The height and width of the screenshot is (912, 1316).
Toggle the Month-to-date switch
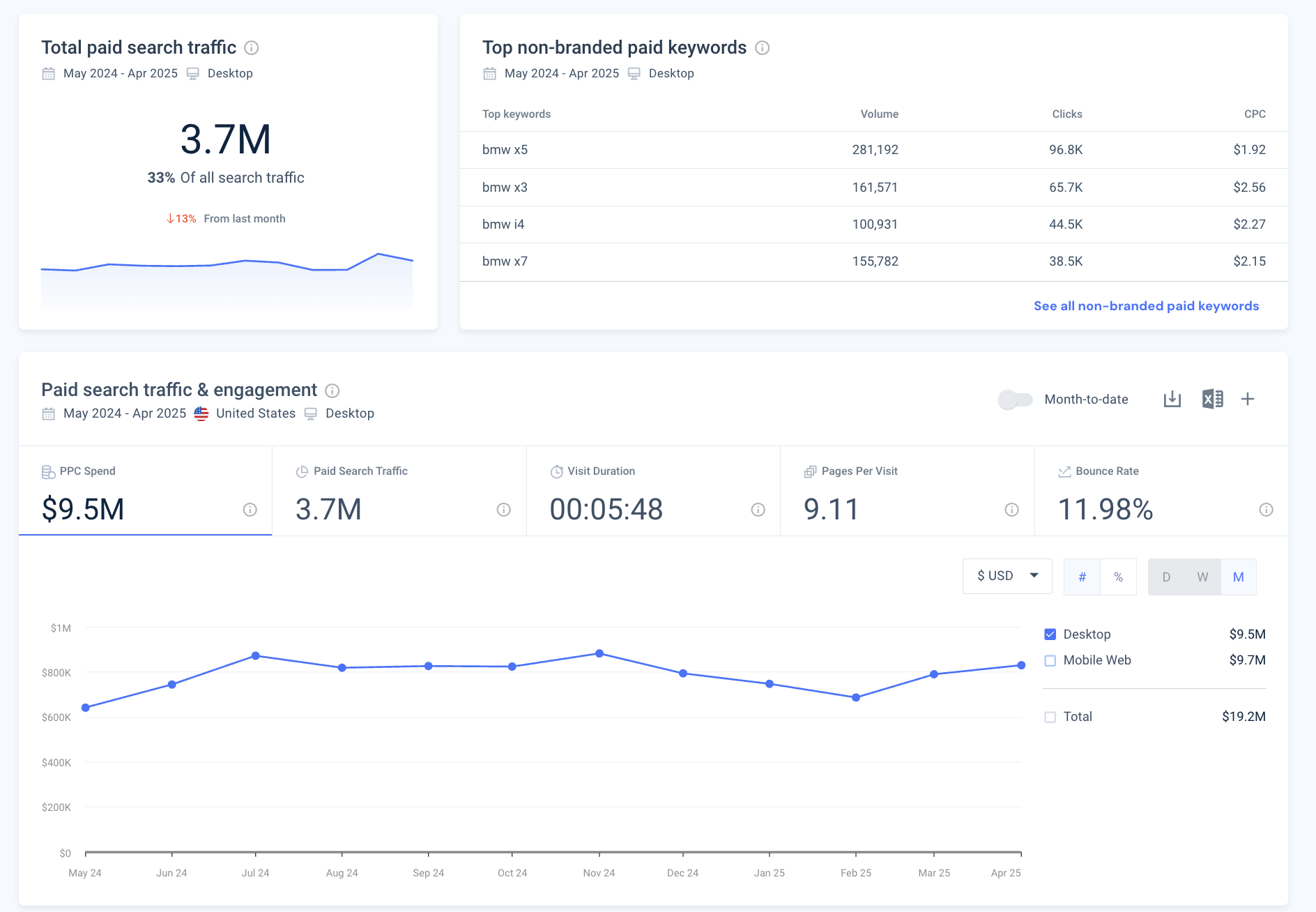pyautogui.click(x=1015, y=400)
